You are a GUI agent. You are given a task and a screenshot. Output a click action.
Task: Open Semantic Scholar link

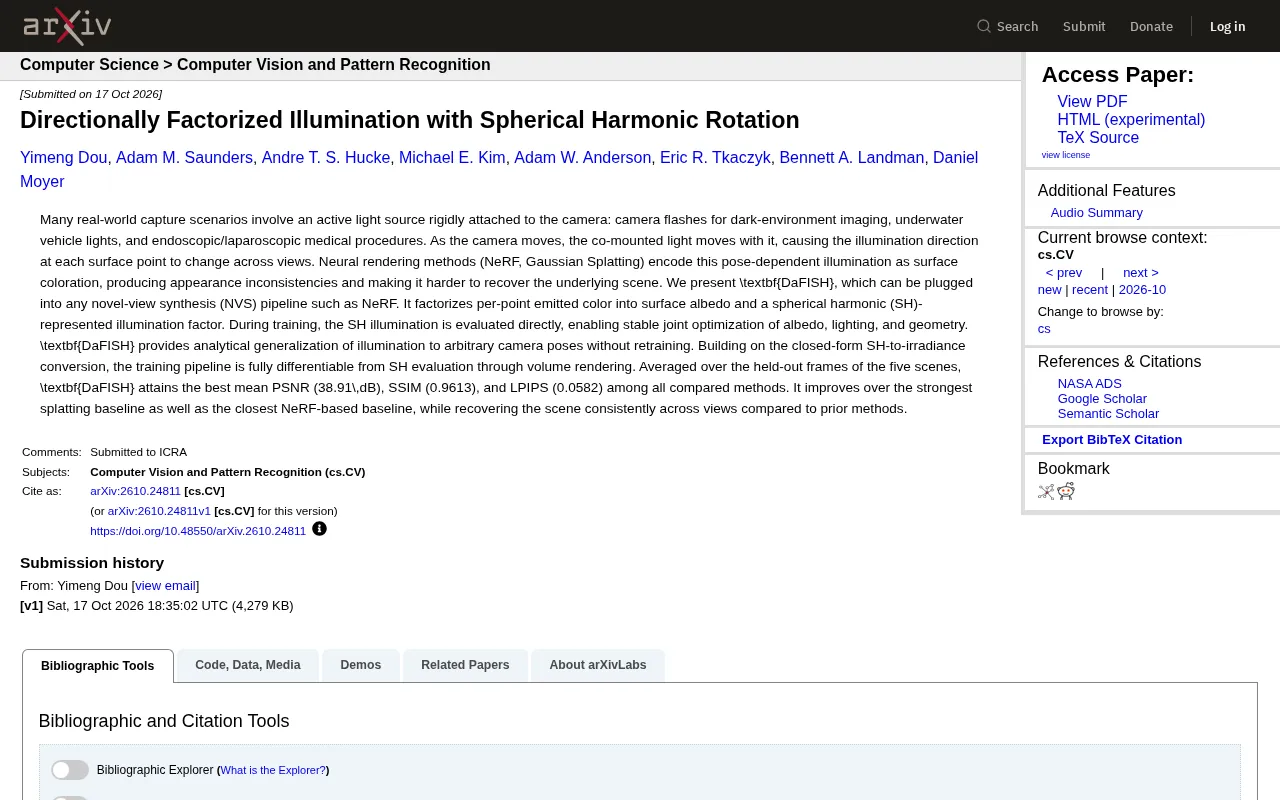click(x=1108, y=414)
